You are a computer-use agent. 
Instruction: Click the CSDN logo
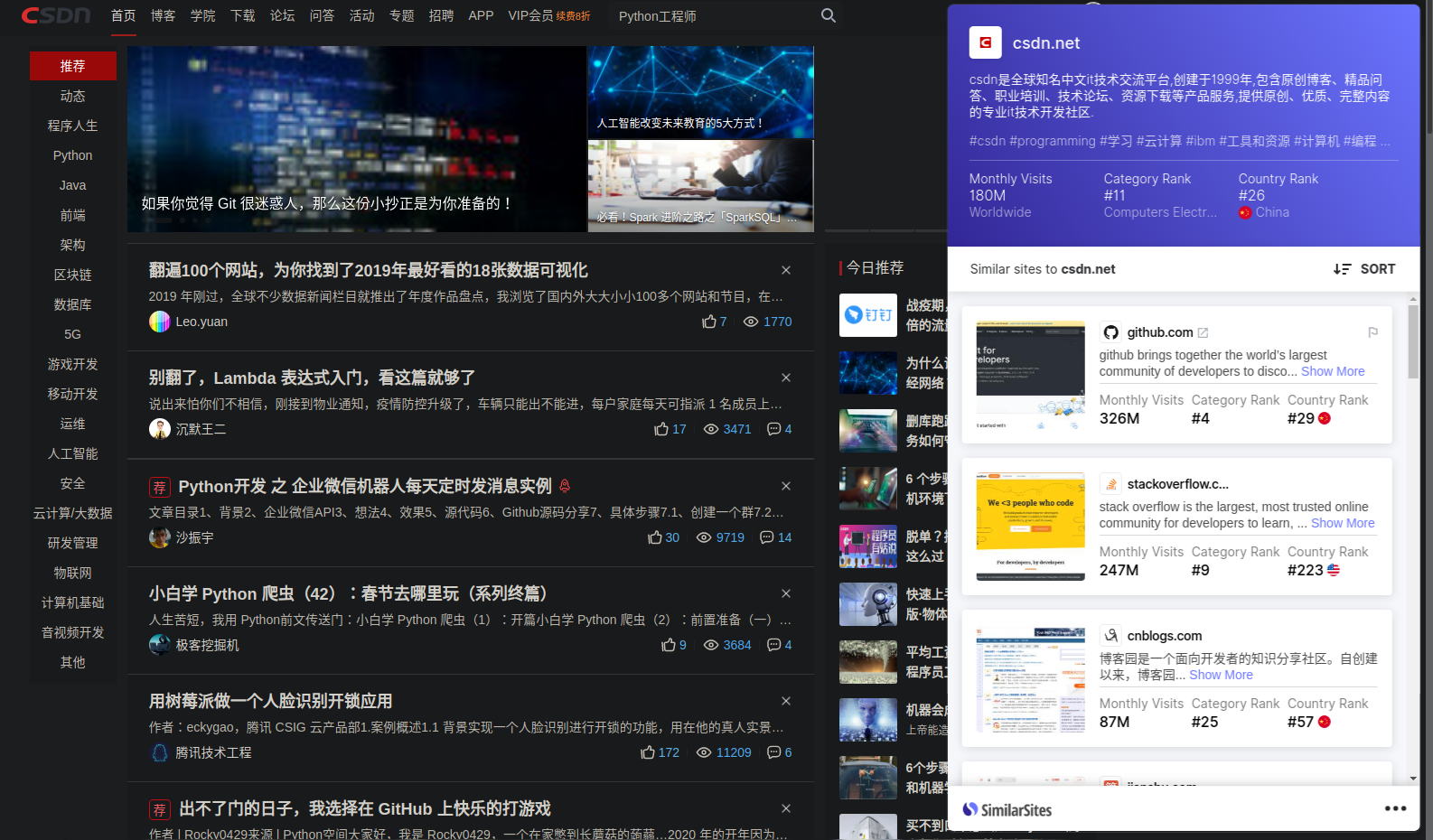tap(56, 15)
